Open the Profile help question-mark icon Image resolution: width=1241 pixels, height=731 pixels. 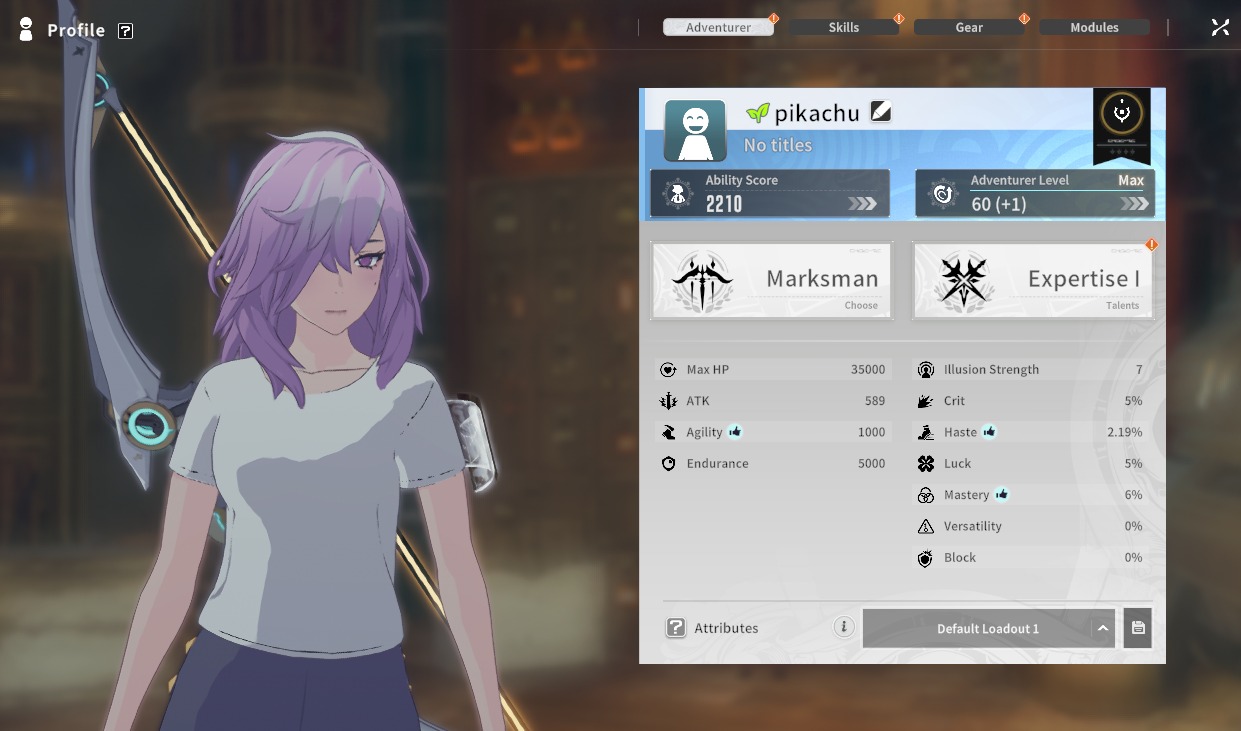point(125,31)
